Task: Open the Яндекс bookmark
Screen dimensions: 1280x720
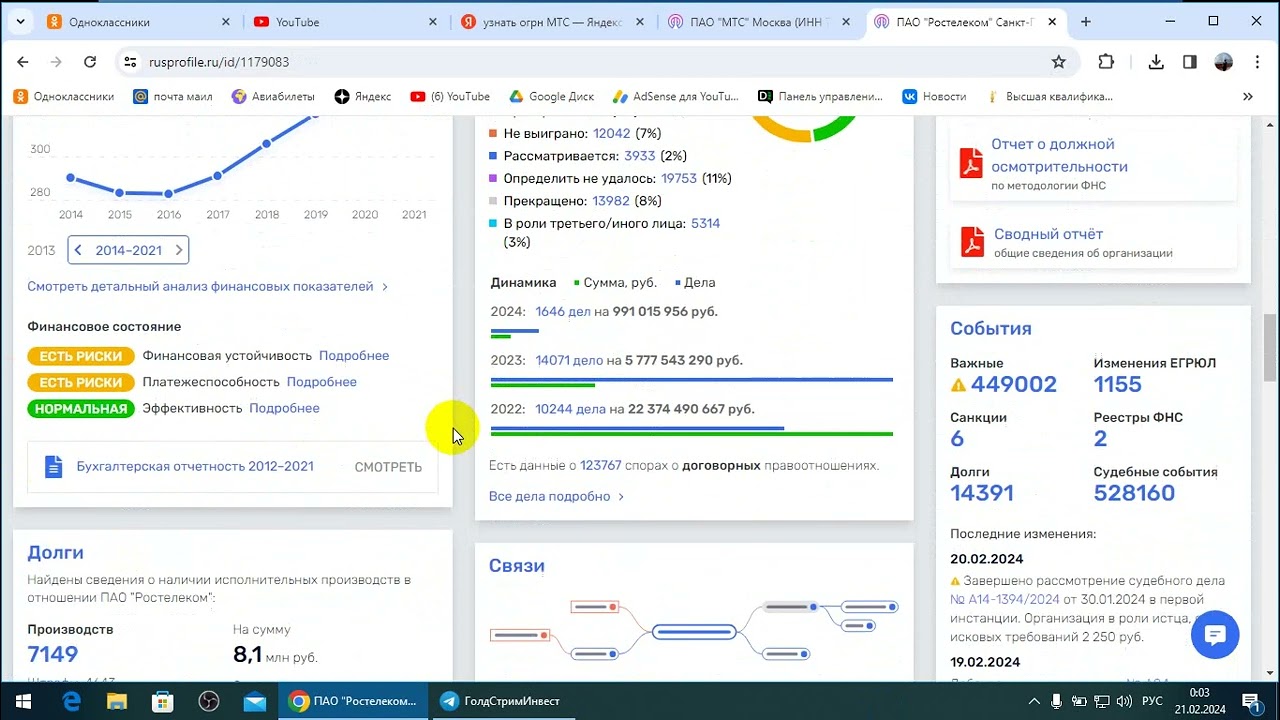Action: click(363, 97)
